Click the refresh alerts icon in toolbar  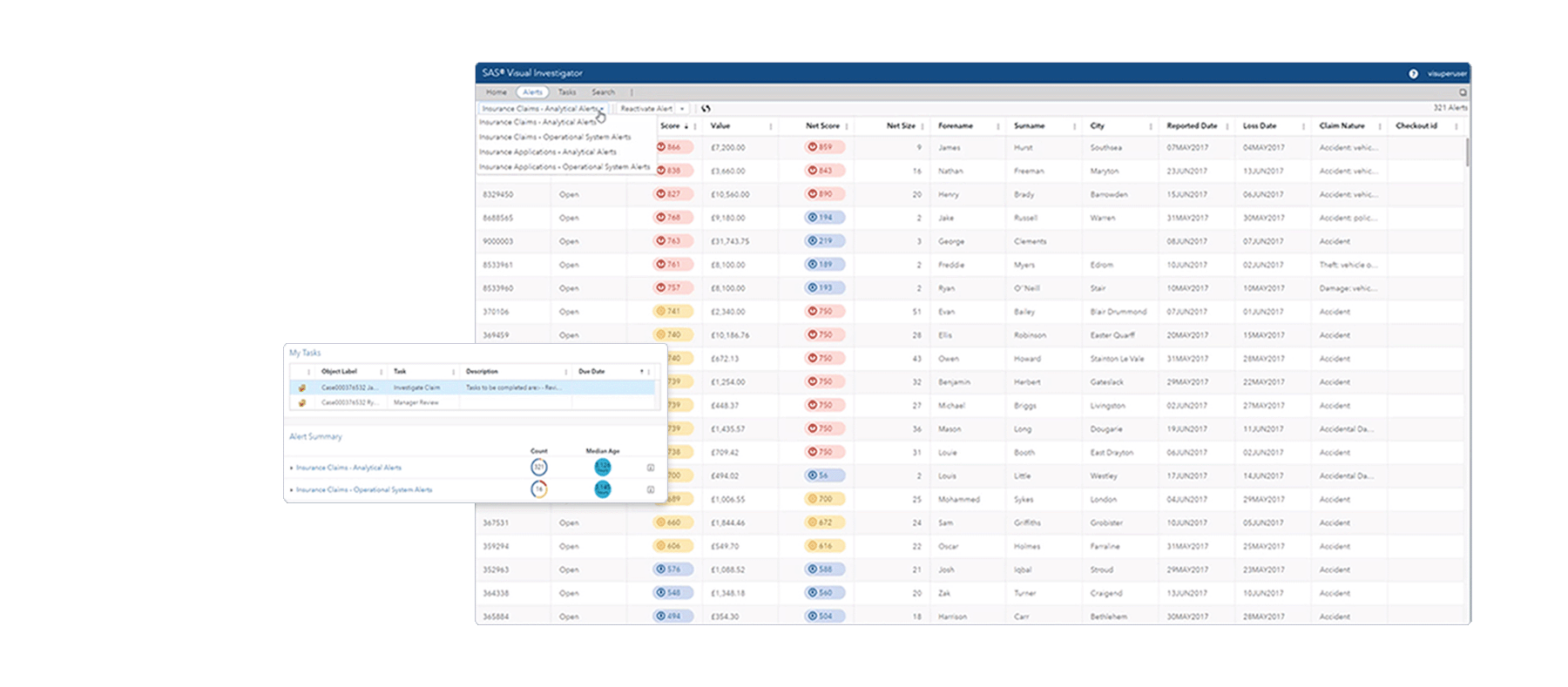706,109
